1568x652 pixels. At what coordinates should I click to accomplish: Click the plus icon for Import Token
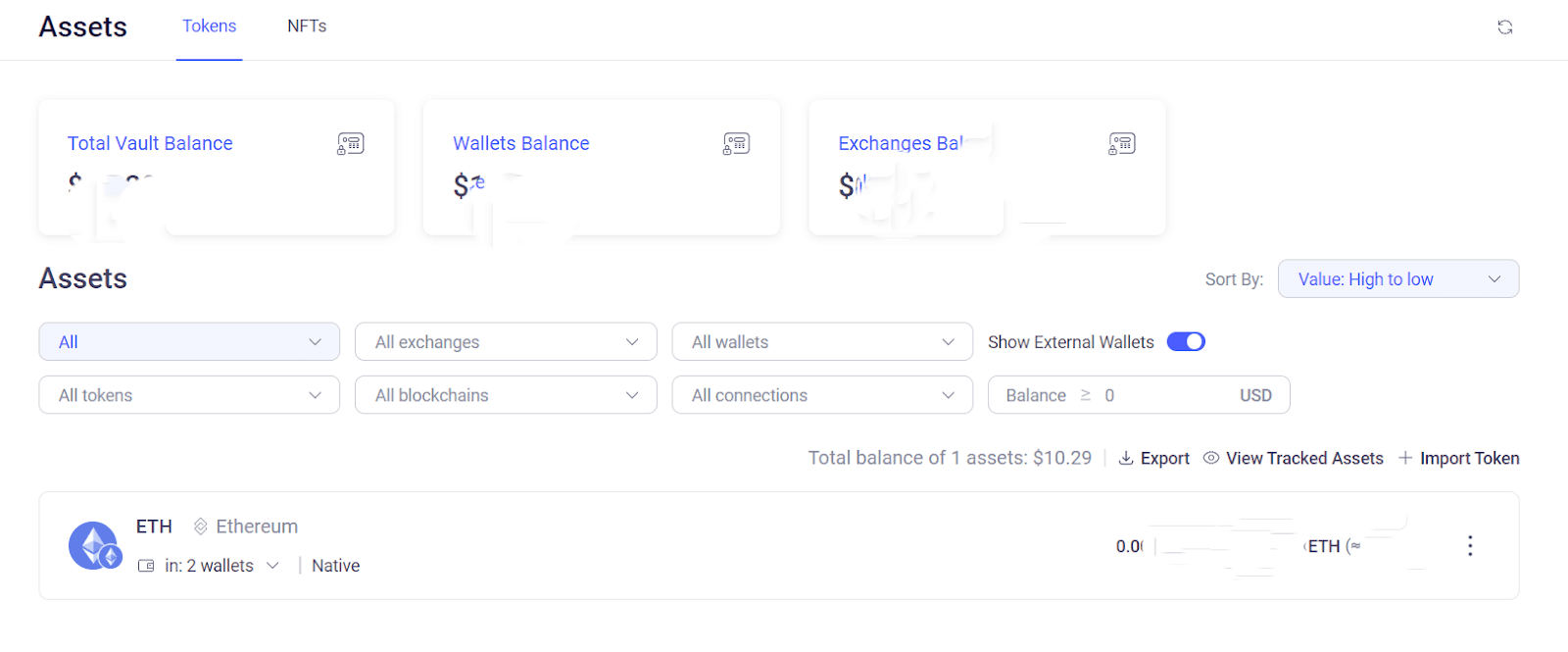pos(1405,458)
